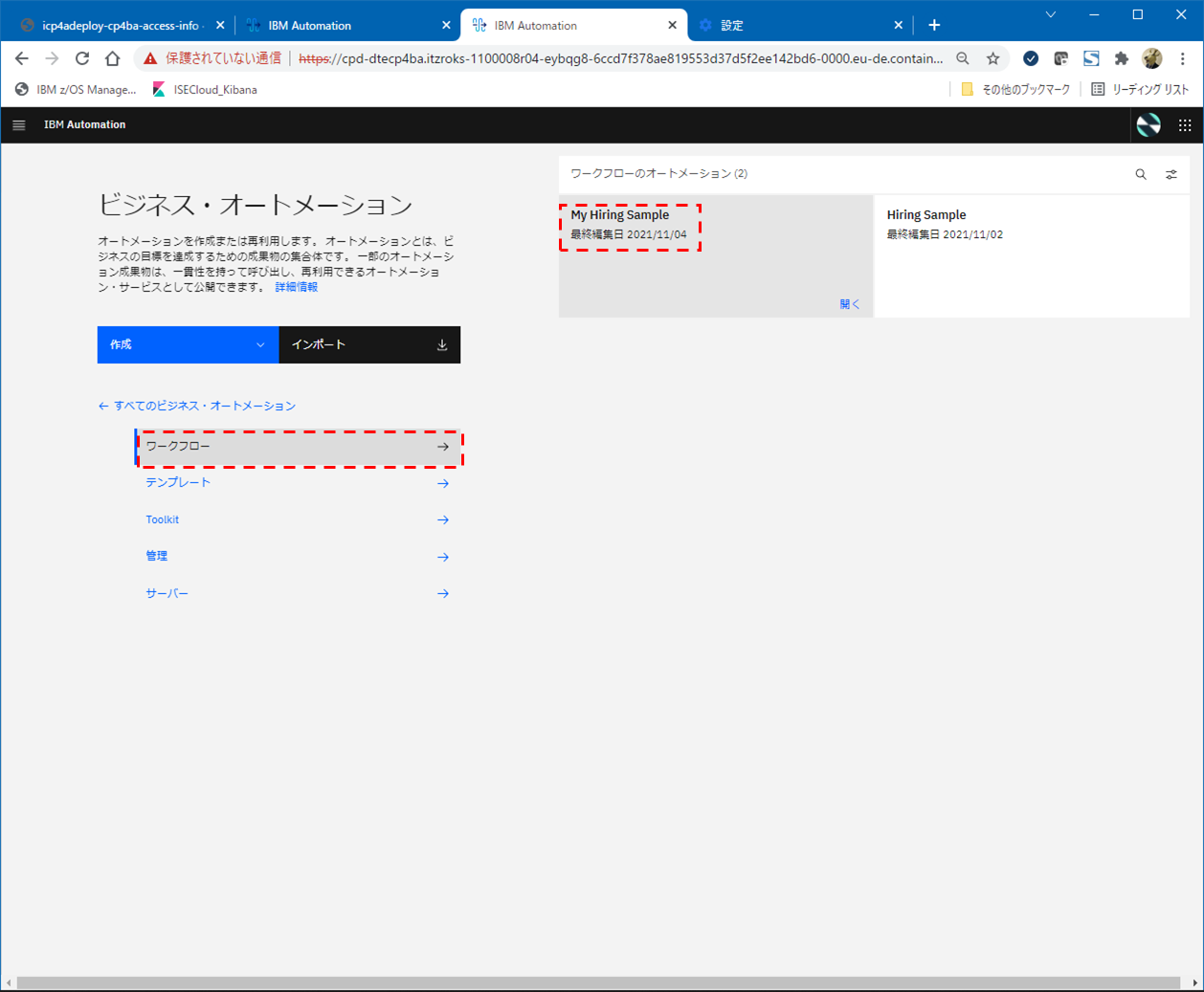Click the インポート button
This screenshot has height=992, width=1204.
[x=369, y=344]
